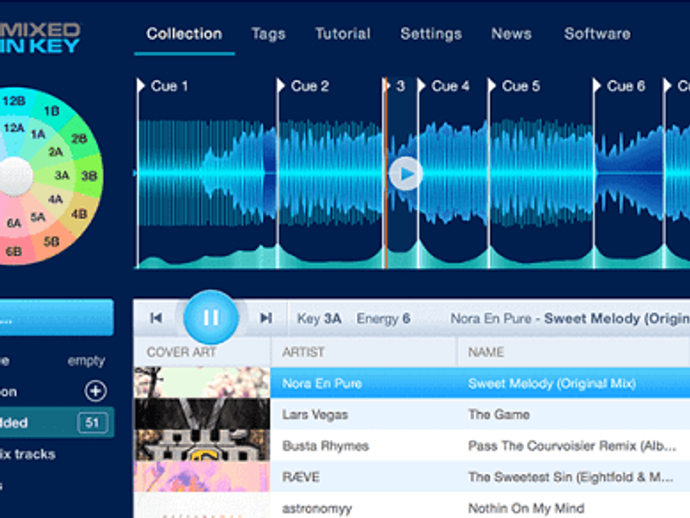Select 5B on the Camelot wheel
Screen dimensions: 690x518
coord(51,242)
